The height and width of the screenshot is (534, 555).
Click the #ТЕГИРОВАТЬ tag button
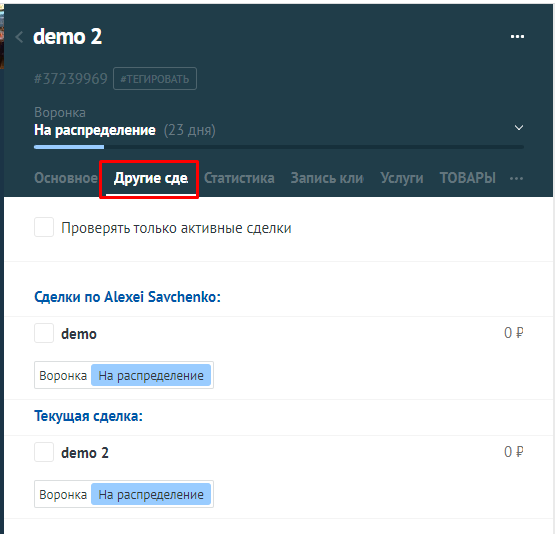click(155, 79)
